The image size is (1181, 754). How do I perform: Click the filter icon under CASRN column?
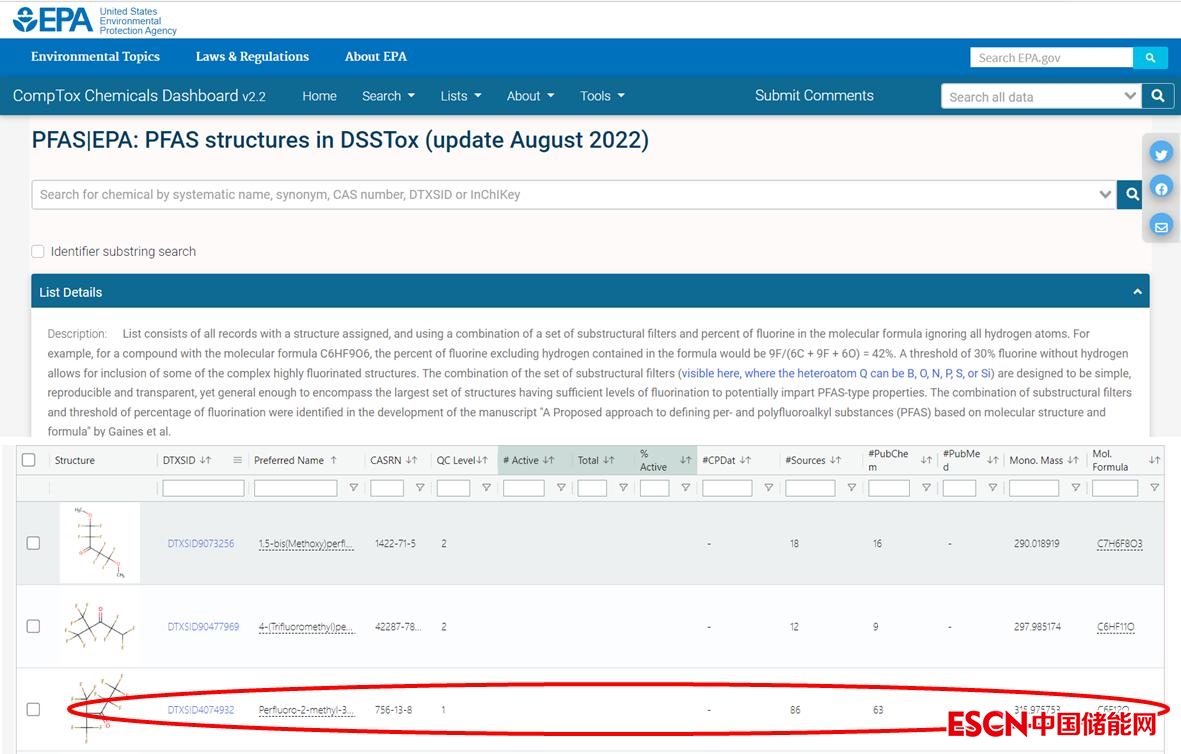420,488
